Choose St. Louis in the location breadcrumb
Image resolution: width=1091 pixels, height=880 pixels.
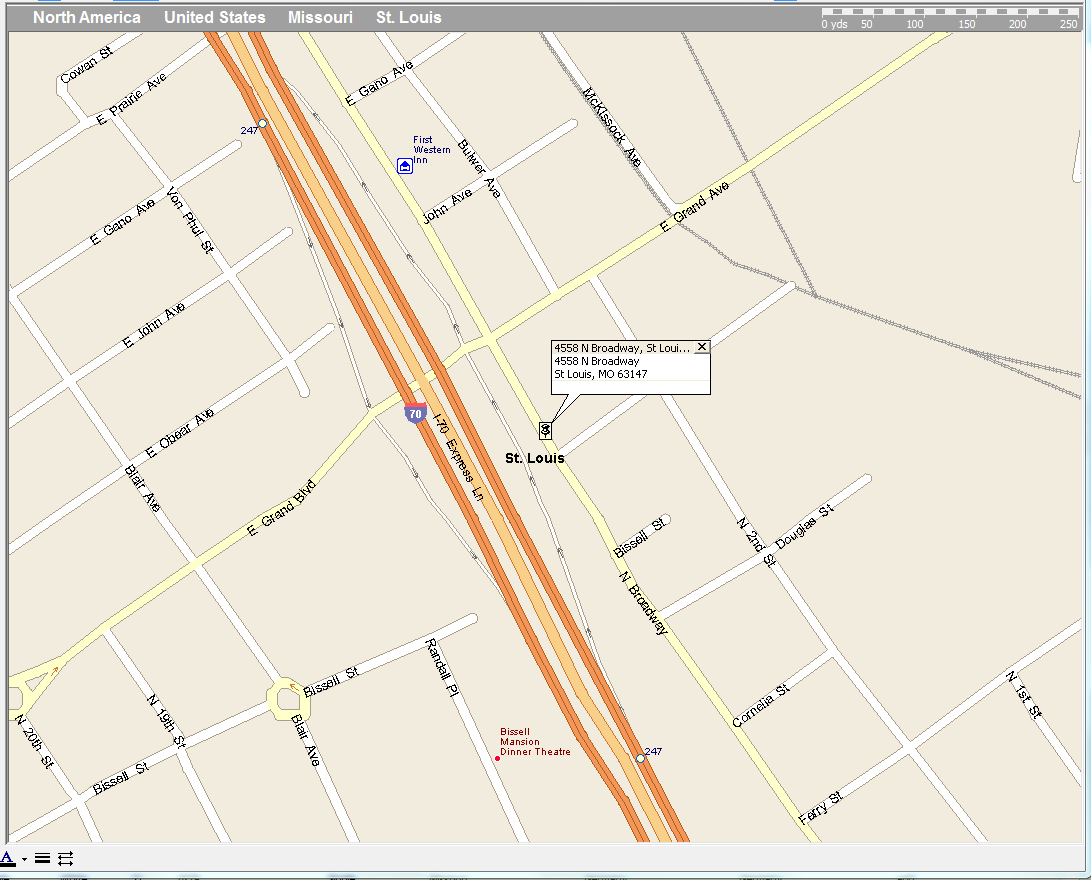(409, 17)
